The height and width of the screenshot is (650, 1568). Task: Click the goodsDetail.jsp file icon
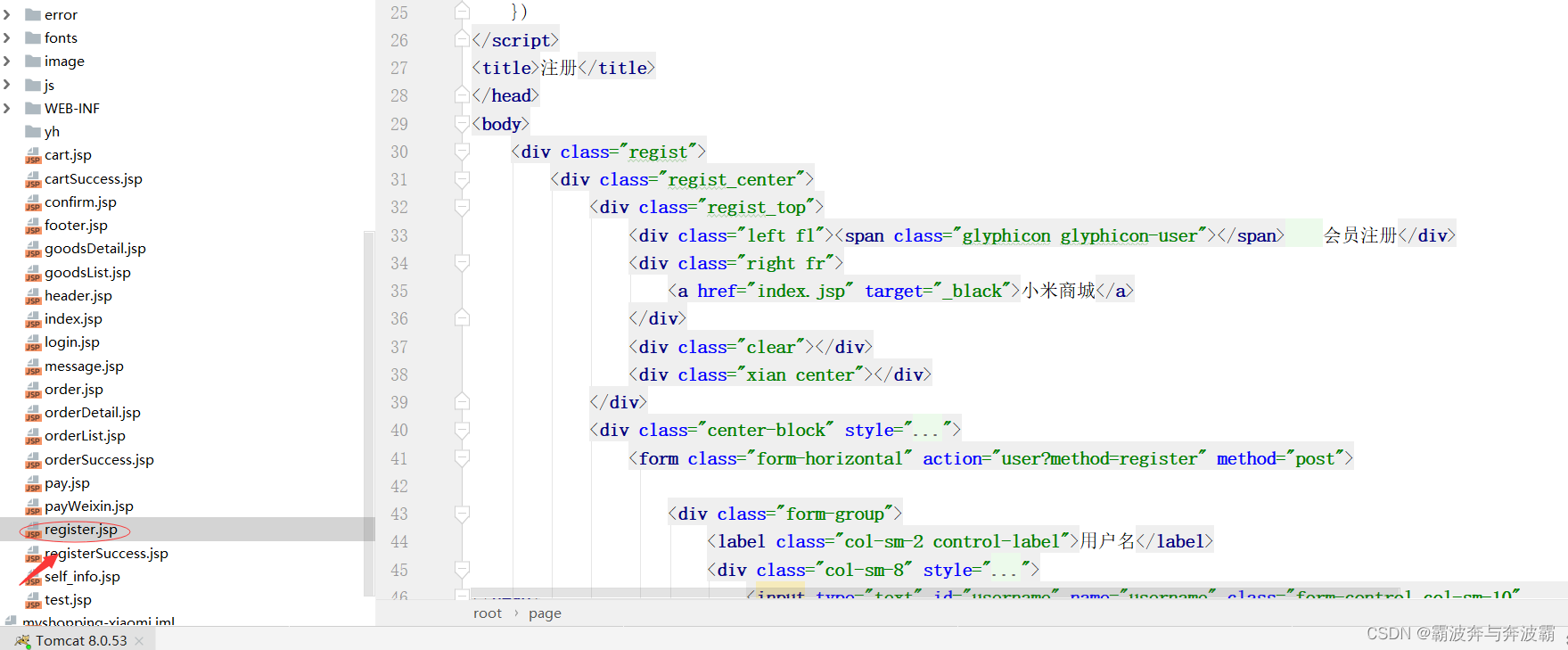[x=33, y=249]
